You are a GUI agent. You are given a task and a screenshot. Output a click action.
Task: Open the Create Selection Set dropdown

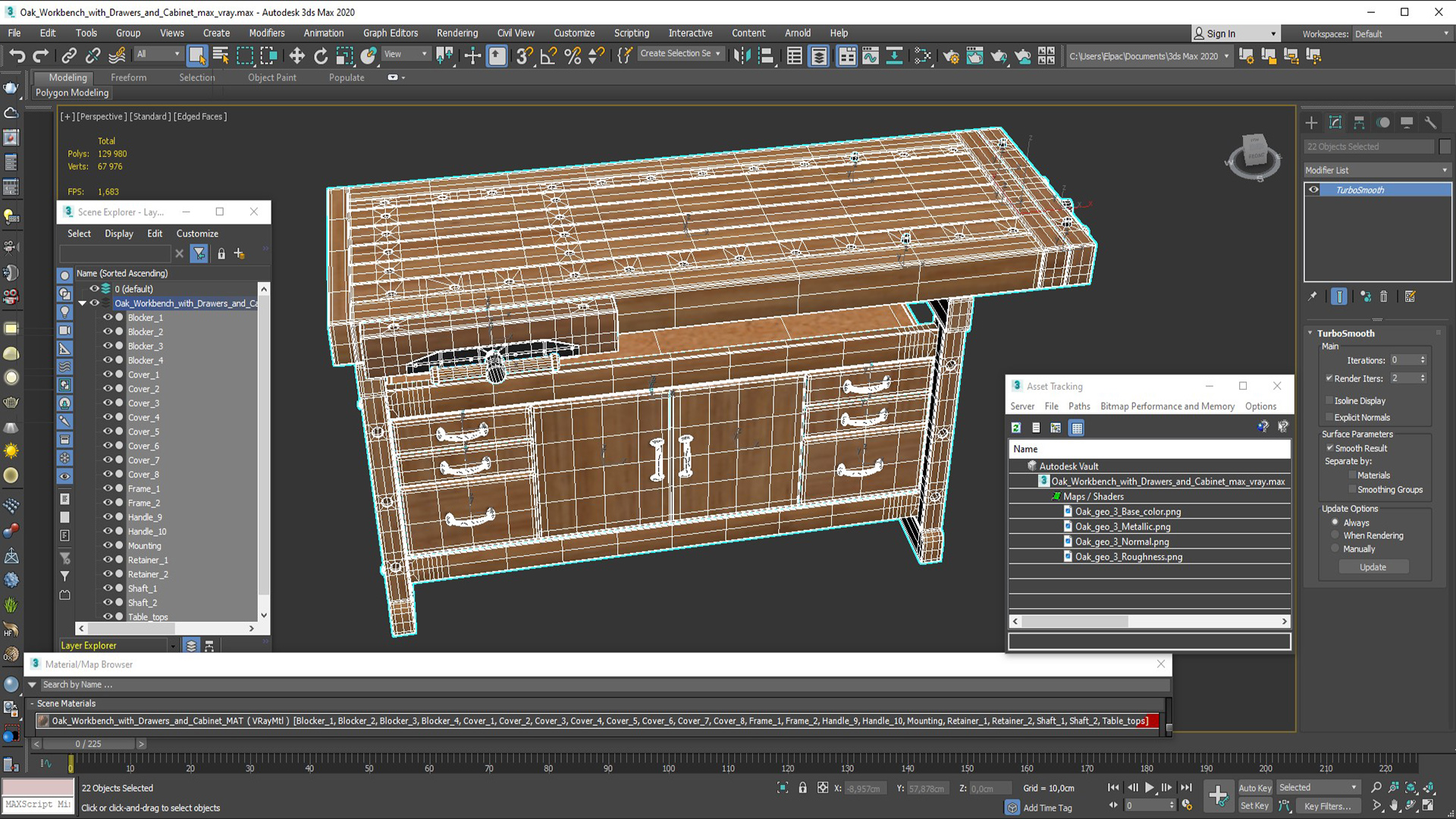pyautogui.click(x=680, y=54)
